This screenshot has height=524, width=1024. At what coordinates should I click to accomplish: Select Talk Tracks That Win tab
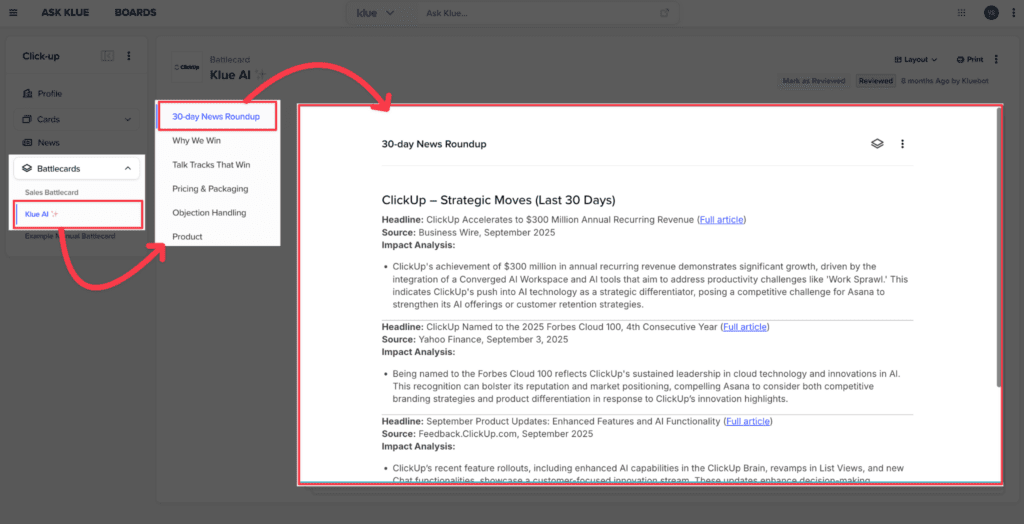pos(211,165)
